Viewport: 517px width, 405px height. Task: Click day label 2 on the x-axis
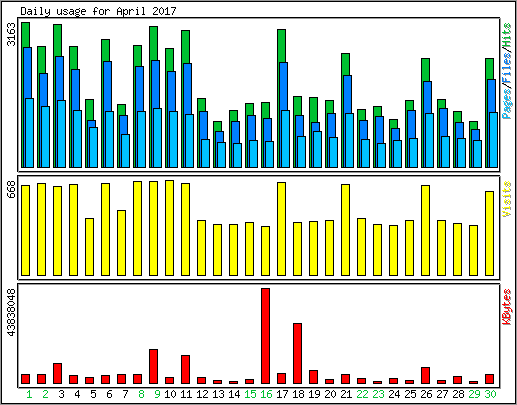(x=45, y=394)
